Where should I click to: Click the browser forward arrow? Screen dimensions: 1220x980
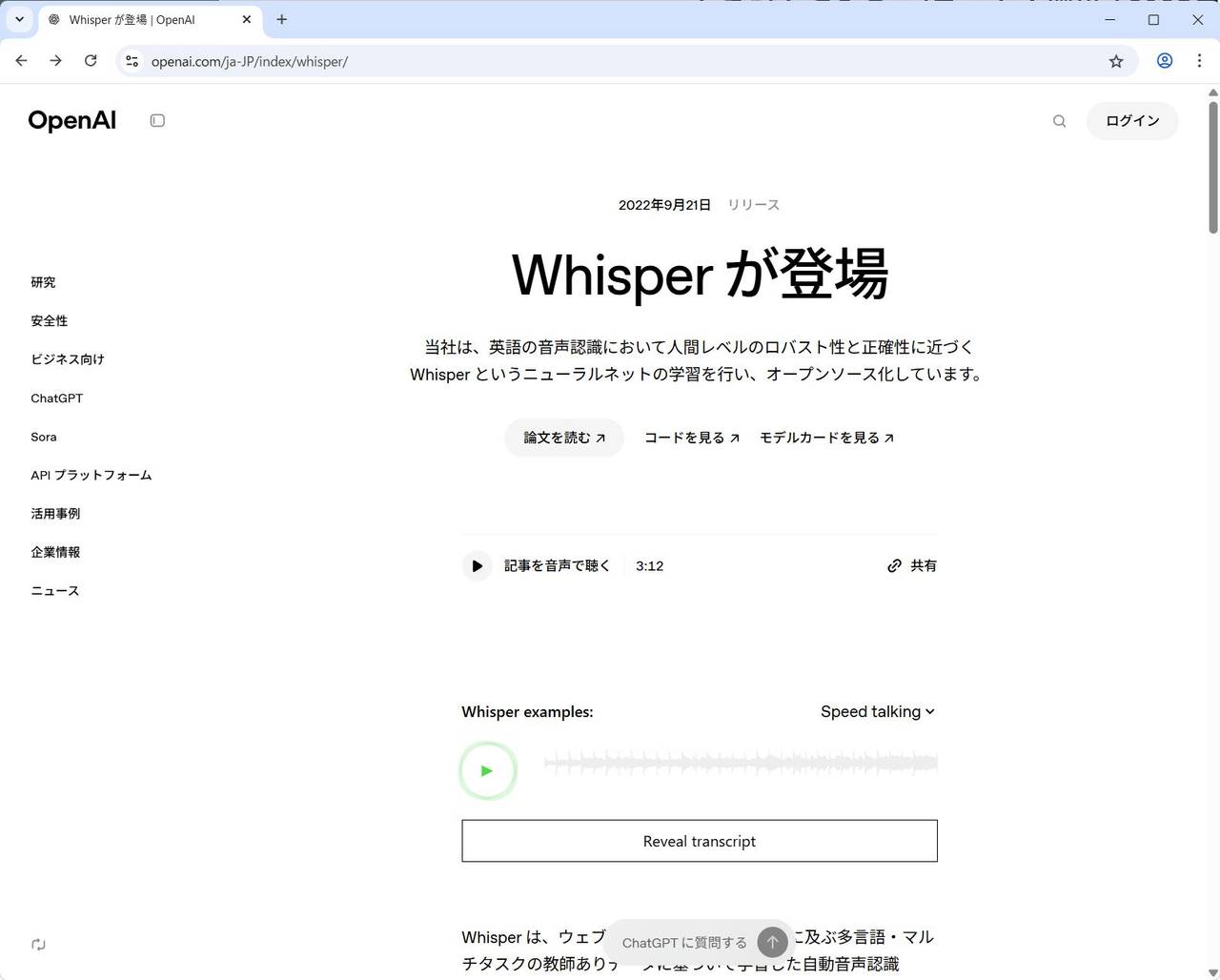tap(55, 61)
